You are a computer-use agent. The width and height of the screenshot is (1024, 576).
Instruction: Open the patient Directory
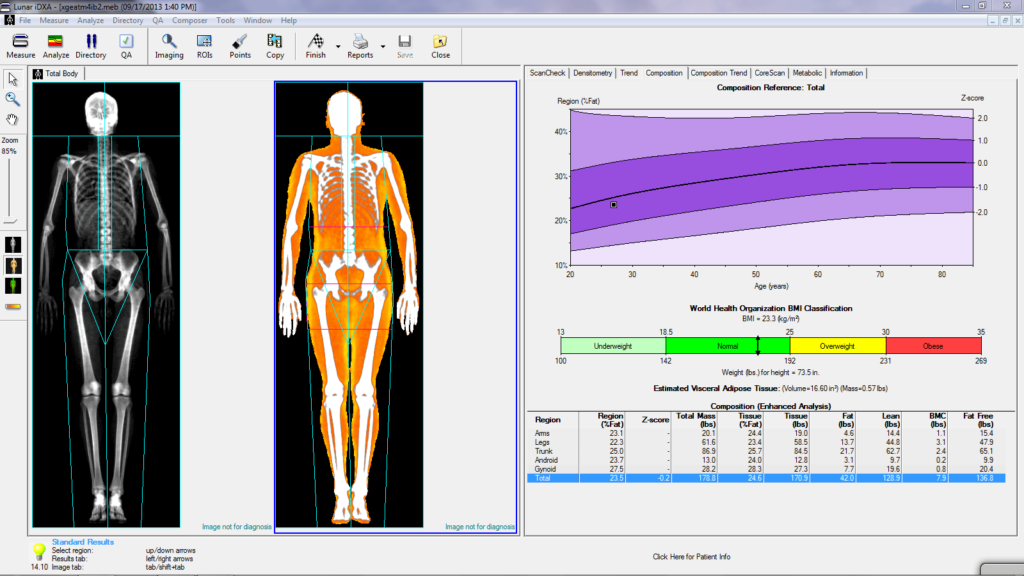click(x=90, y=45)
